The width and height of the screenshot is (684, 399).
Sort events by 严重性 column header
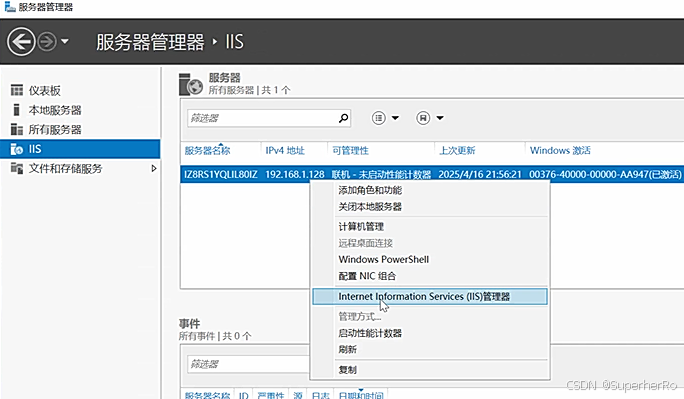pyautogui.click(x=270, y=395)
